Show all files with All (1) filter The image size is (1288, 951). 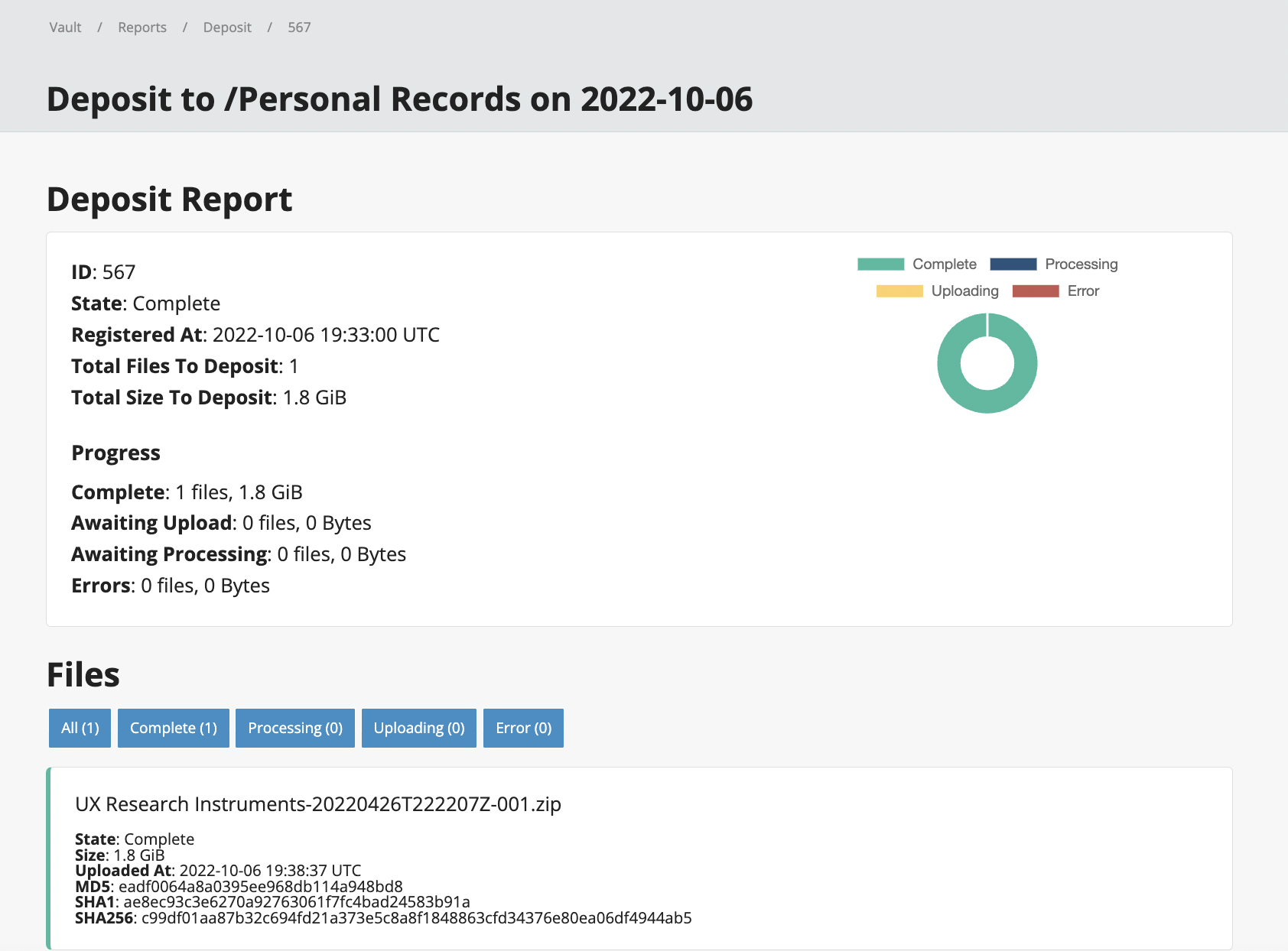pyautogui.click(x=80, y=728)
